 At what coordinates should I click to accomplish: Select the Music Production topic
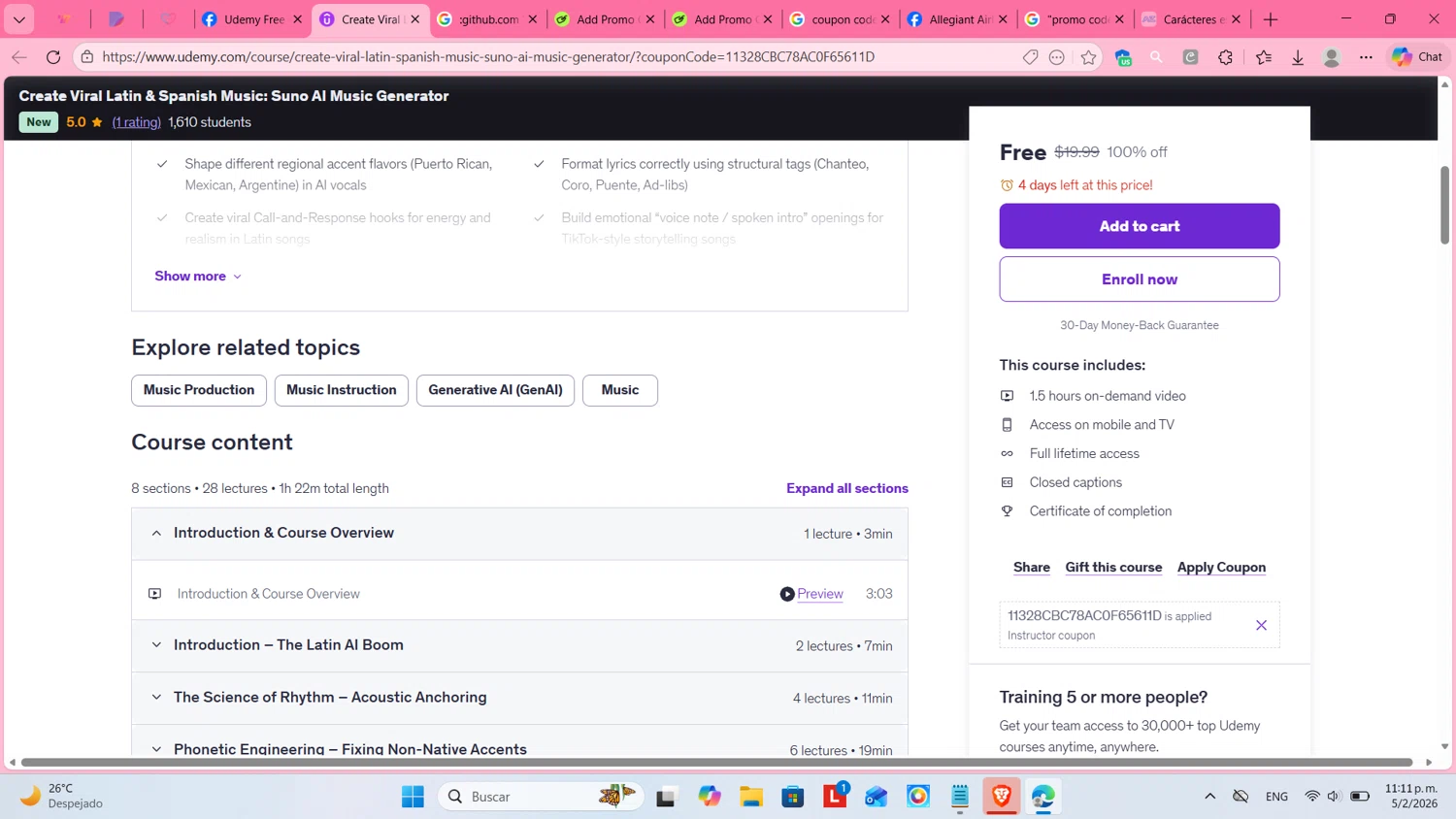click(x=199, y=390)
